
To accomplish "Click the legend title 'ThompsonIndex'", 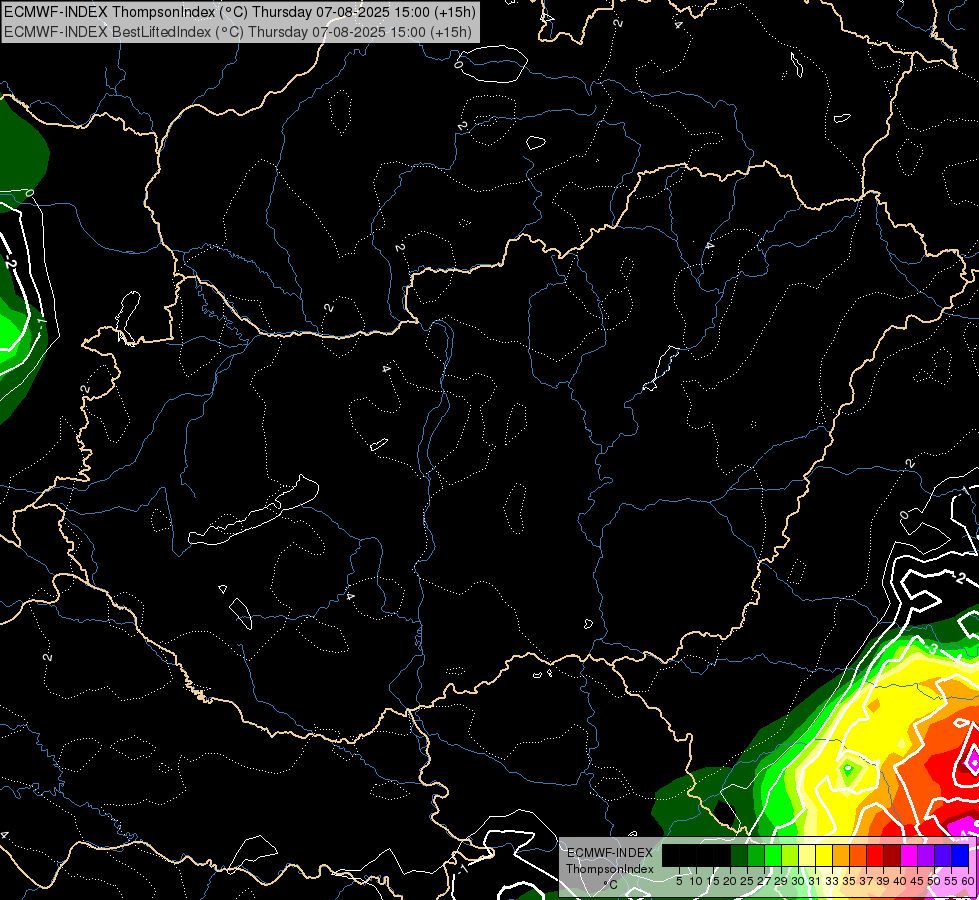I will [x=610, y=869].
